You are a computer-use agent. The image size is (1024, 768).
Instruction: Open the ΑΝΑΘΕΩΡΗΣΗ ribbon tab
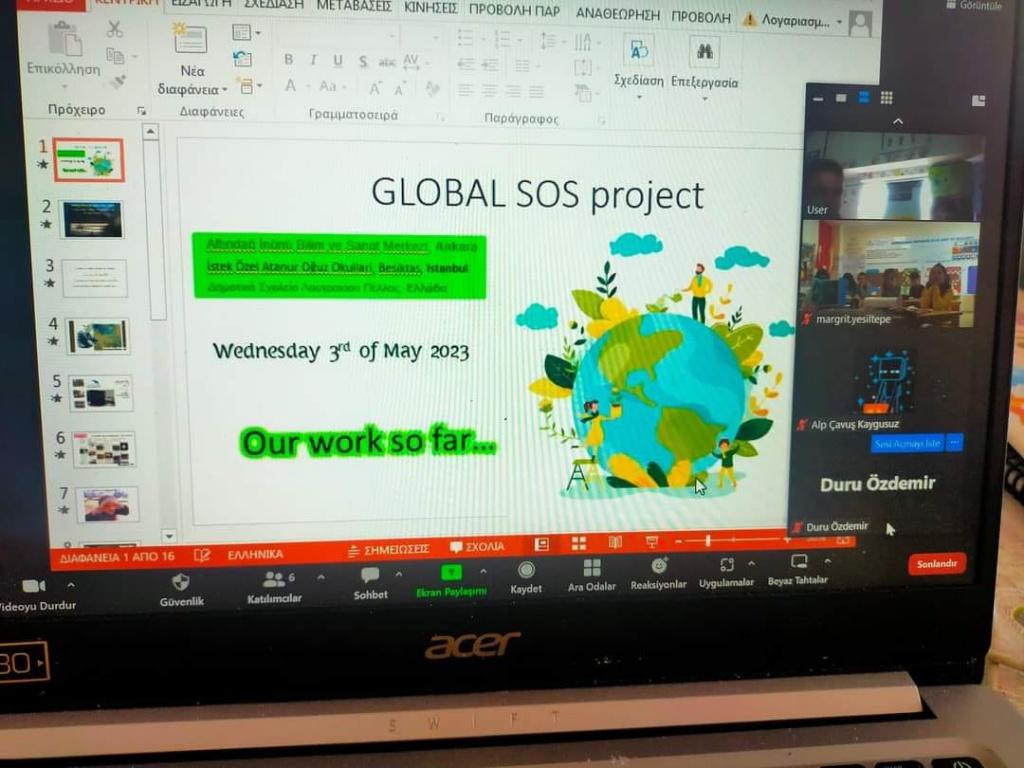point(617,13)
